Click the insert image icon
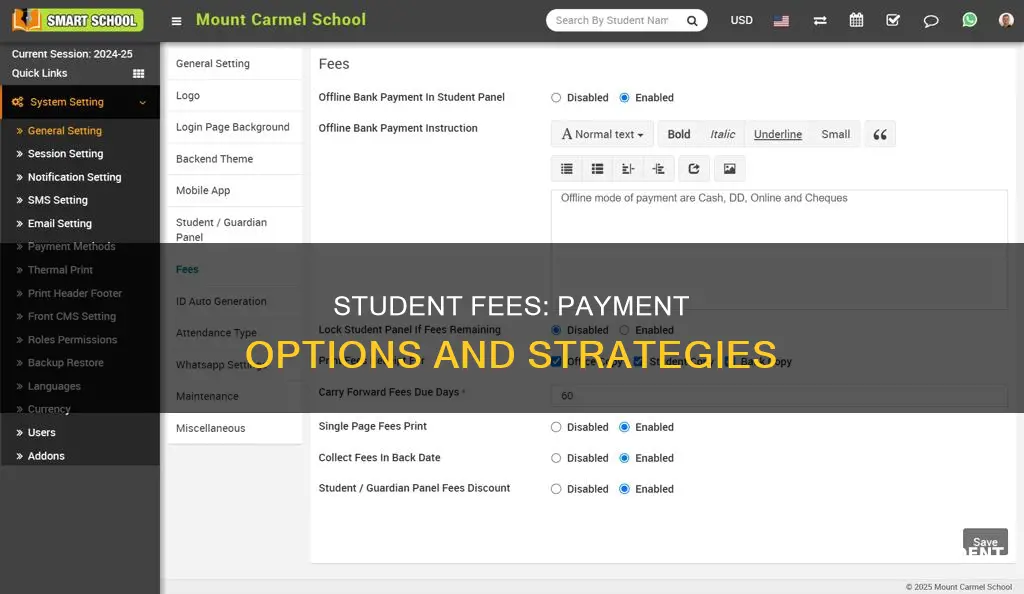 tap(729, 169)
